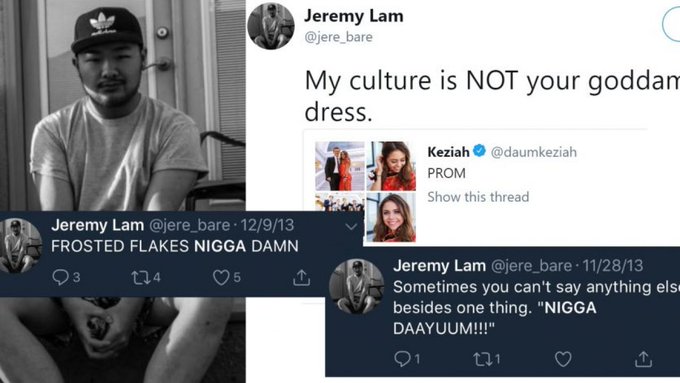
Task: Click the reply icon on the 11/28/13 tweet
Action: pyautogui.click(x=402, y=359)
